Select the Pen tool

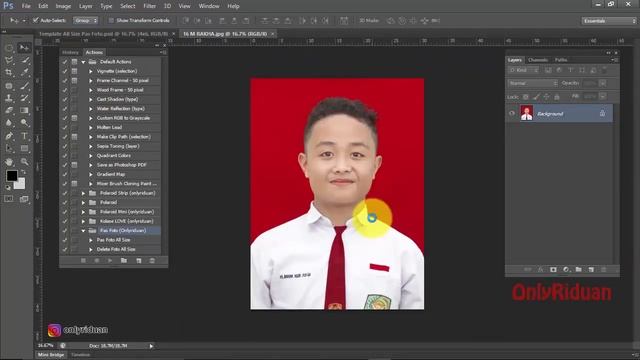pyautogui.click(x=9, y=136)
